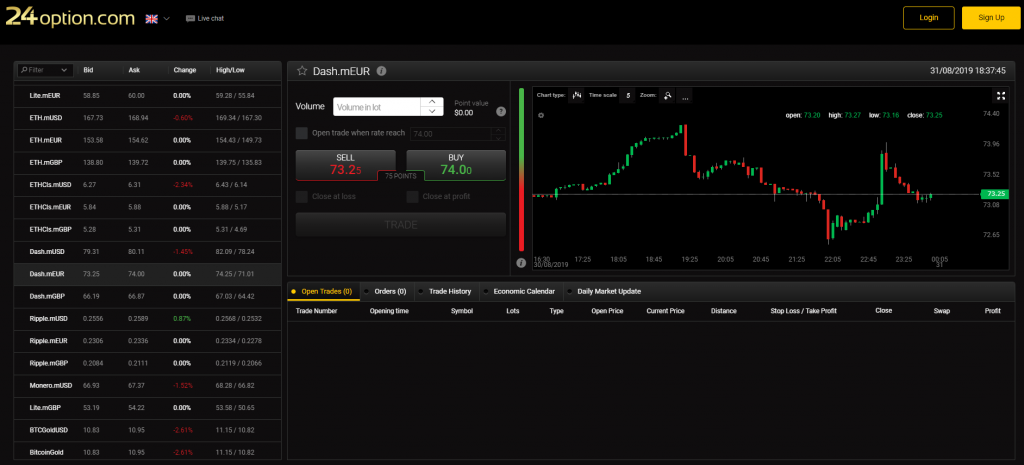The width and height of the screenshot is (1024, 465).
Task: Sort list by Bid column
Action: [x=88, y=70]
